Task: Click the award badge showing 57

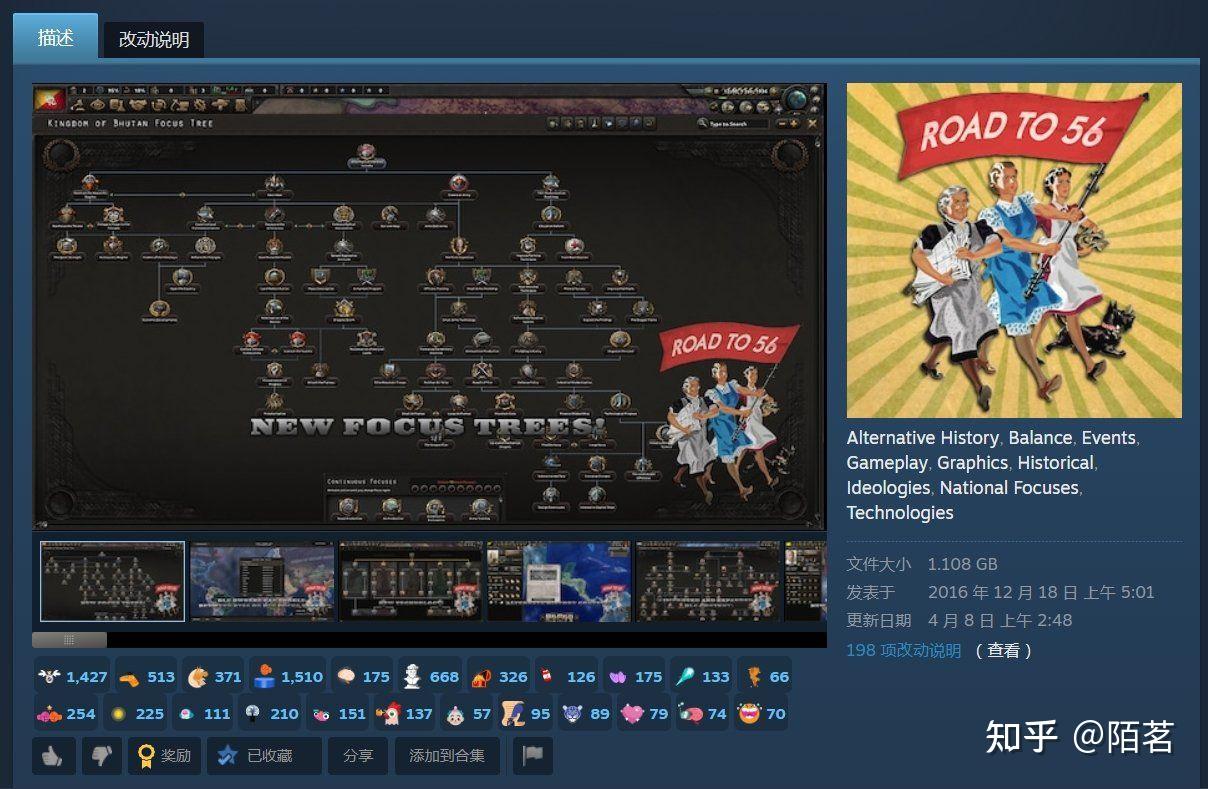Action: (x=468, y=714)
